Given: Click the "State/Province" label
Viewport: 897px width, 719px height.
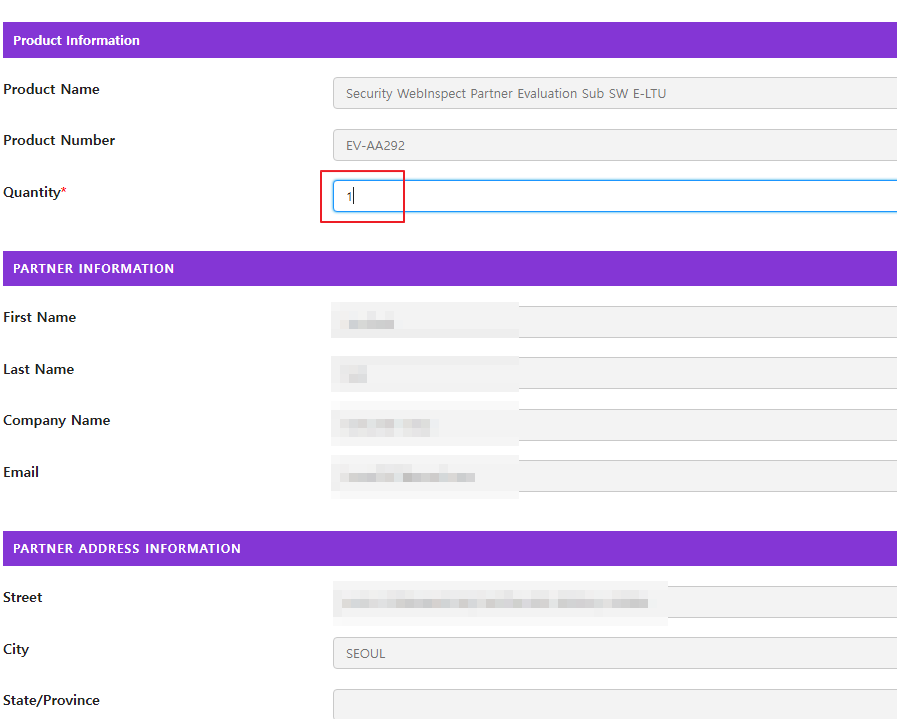Looking at the screenshot, I should (51, 700).
